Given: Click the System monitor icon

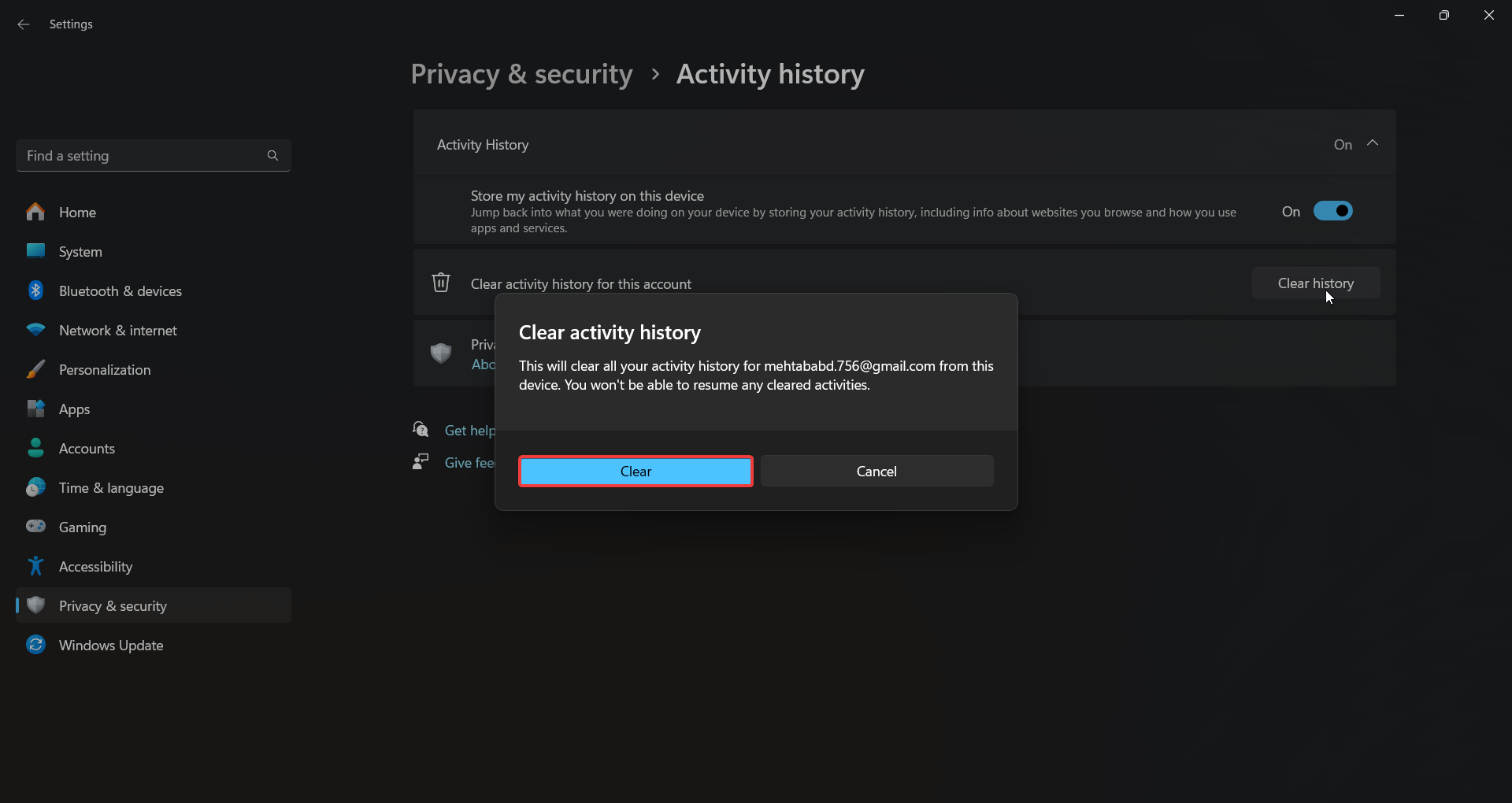Looking at the screenshot, I should click(x=35, y=251).
